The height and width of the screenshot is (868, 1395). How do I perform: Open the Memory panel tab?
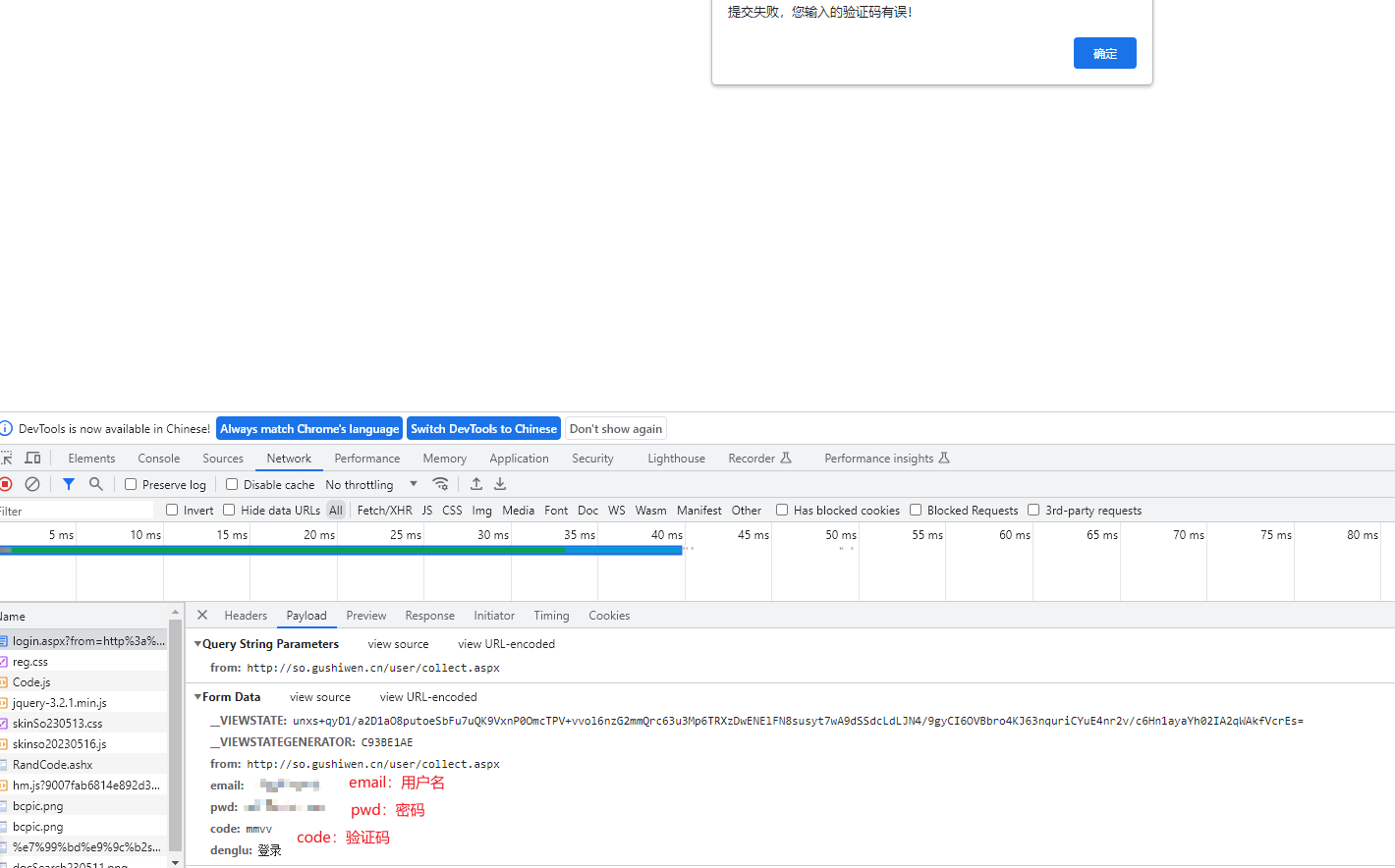(445, 459)
